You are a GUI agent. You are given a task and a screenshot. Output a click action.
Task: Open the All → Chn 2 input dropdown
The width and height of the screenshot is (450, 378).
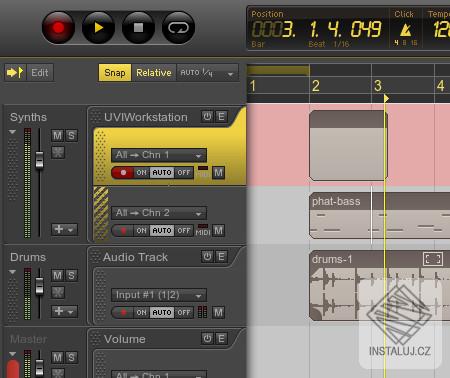[x=159, y=213]
